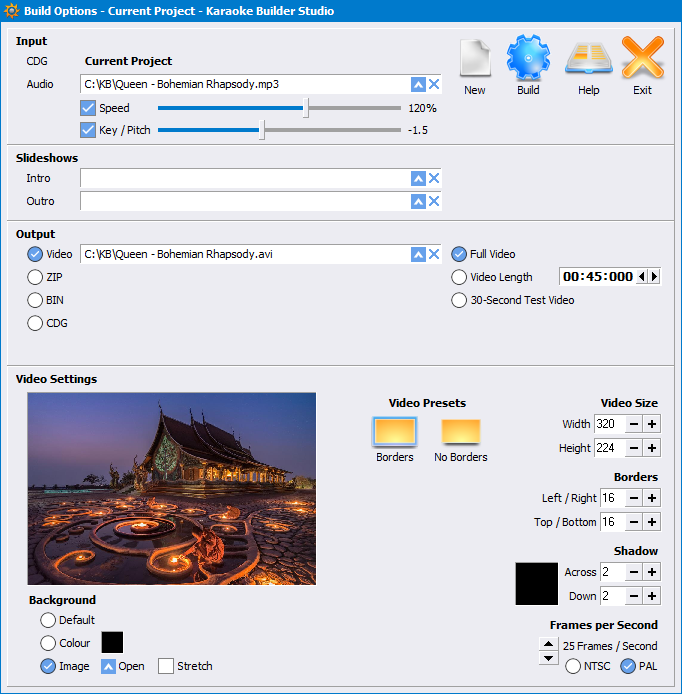Click the Speed slider handle
This screenshot has width=682, height=694.
[306, 108]
